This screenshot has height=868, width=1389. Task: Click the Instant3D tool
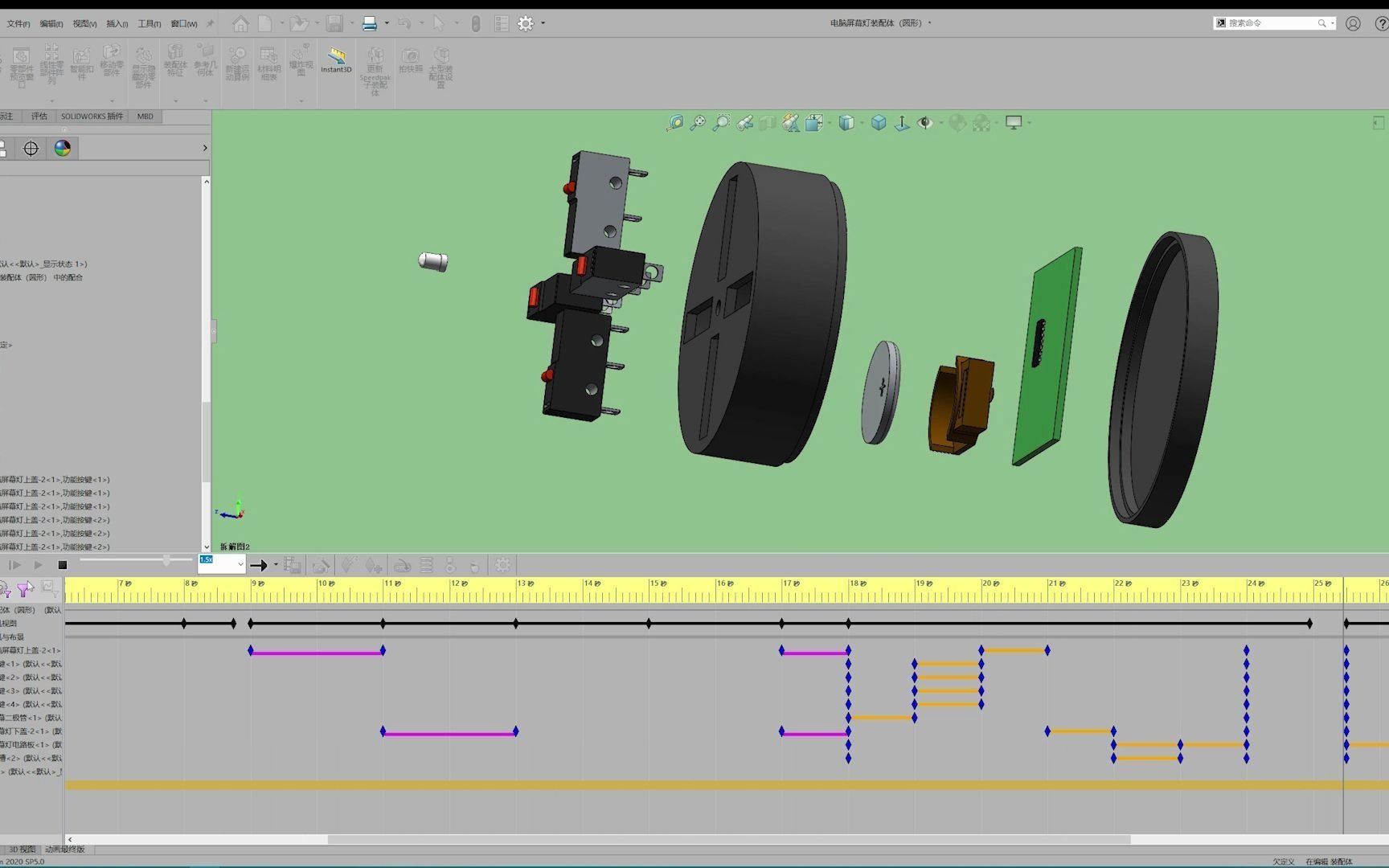(x=336, y=59)
